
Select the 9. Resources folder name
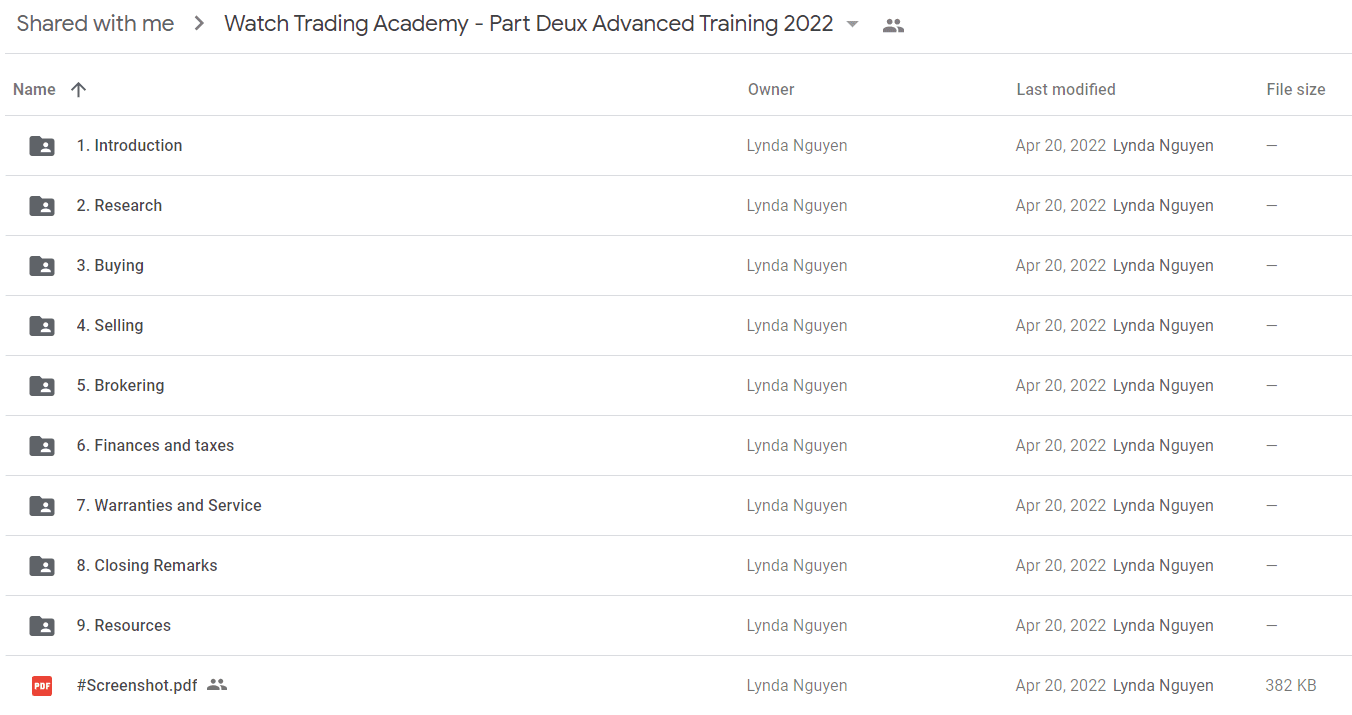pyautogui.click(x=124, y=626)
